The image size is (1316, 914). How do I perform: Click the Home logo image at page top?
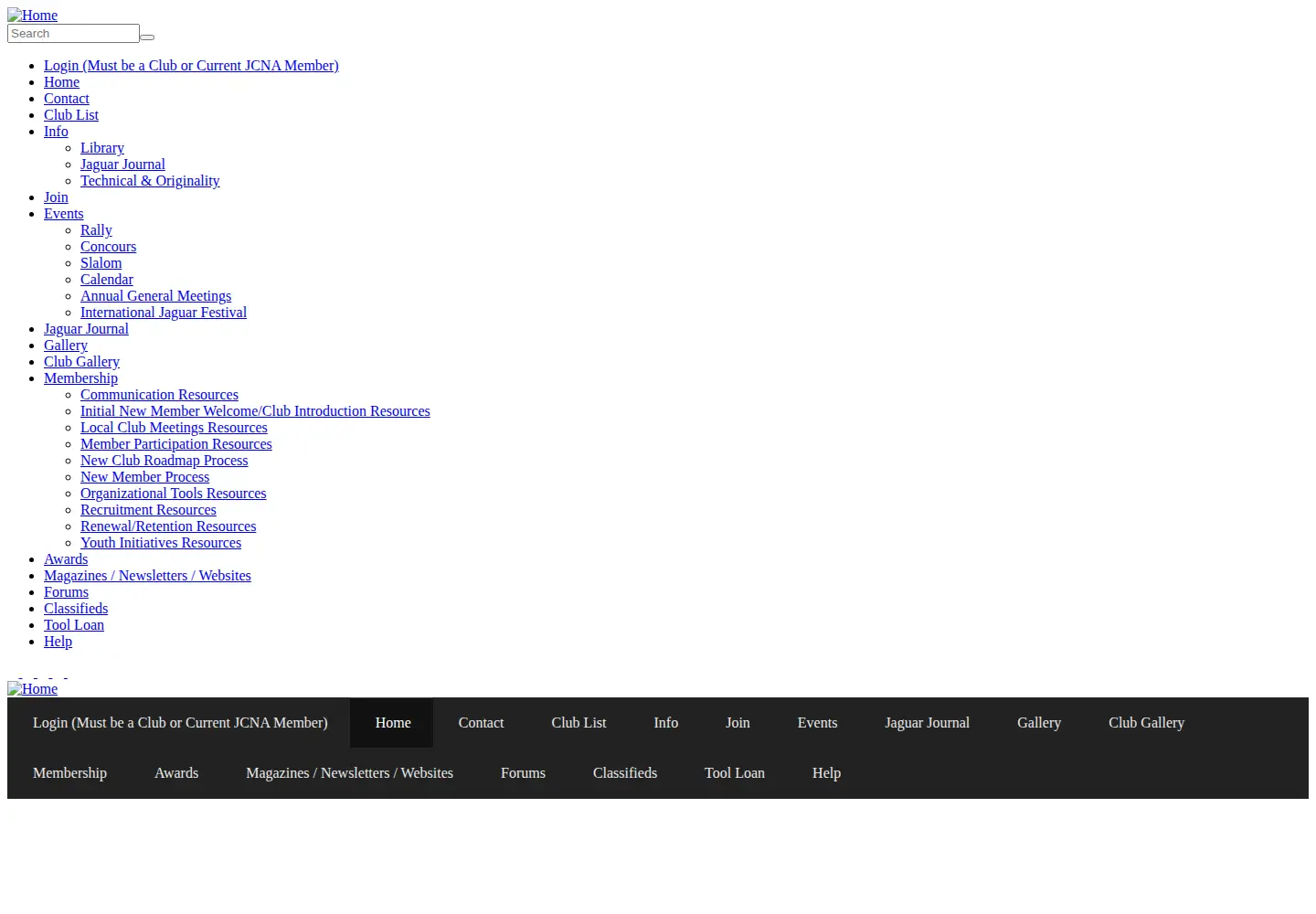tap(32, 16)
